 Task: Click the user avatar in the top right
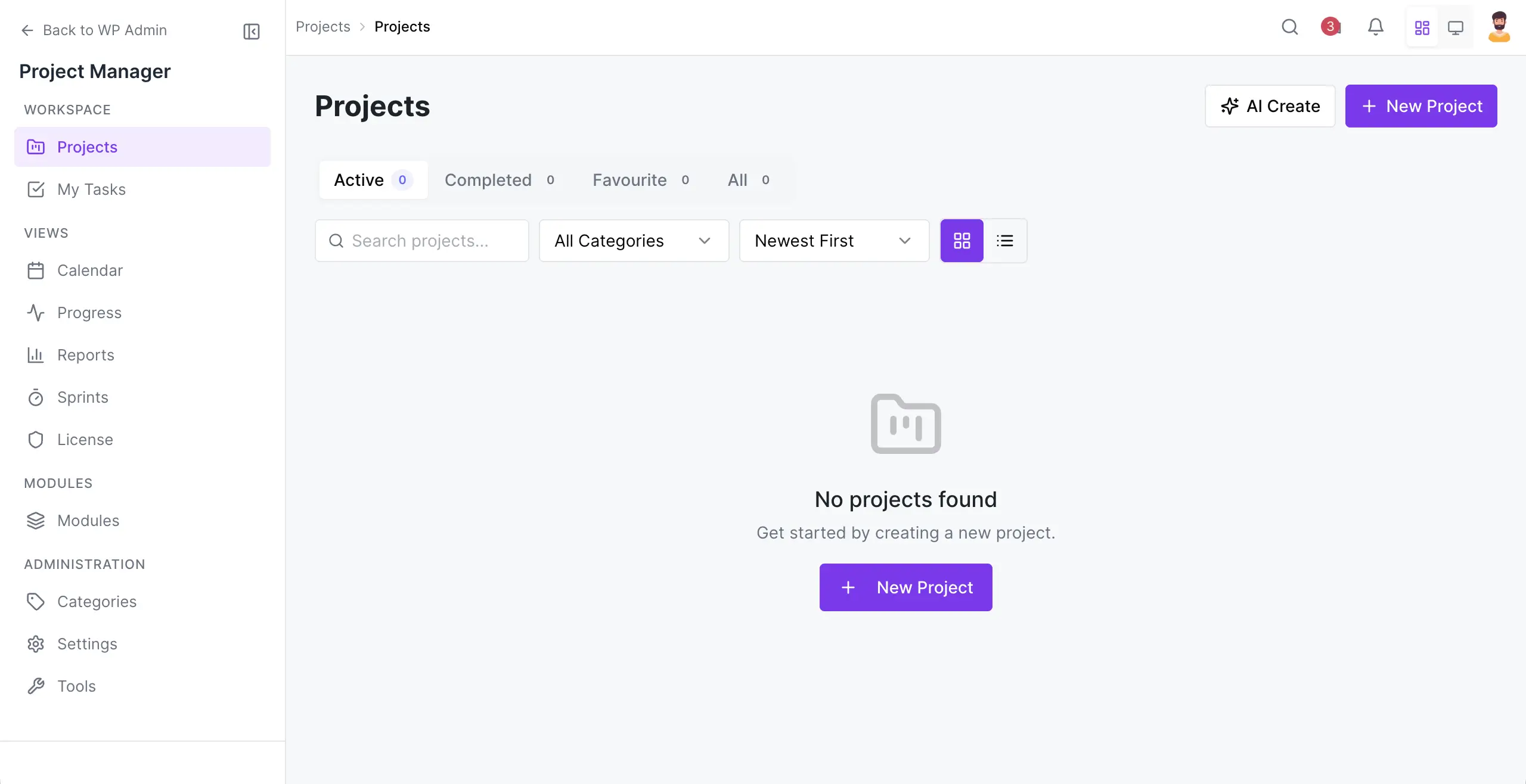[1499, 27]
